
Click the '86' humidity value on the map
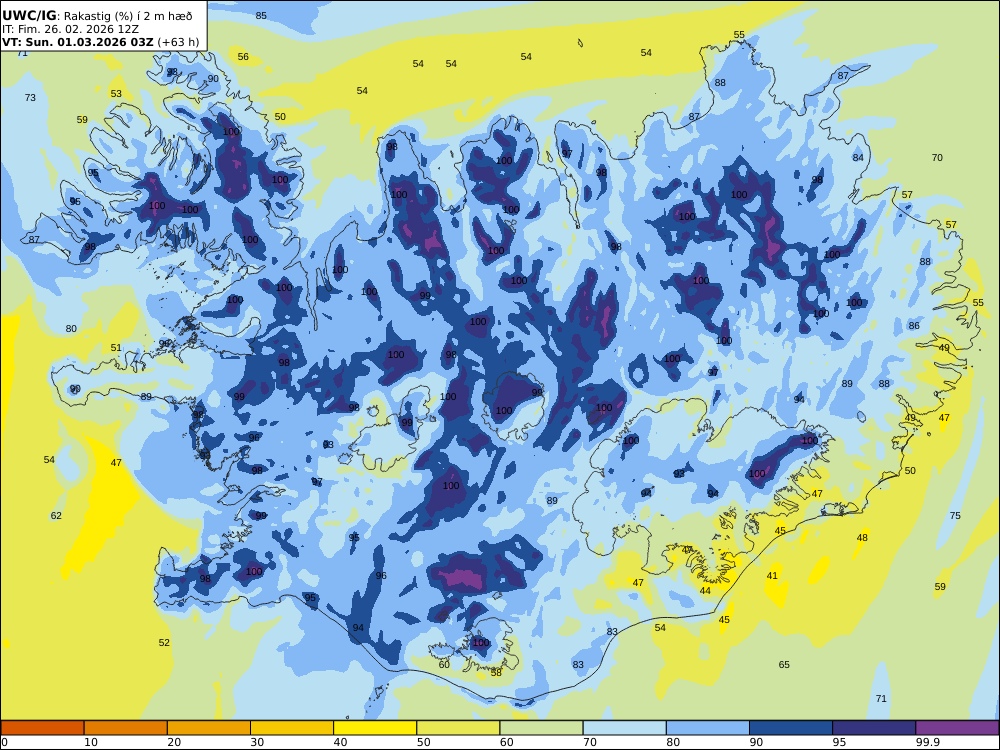(x=914, y=325)
